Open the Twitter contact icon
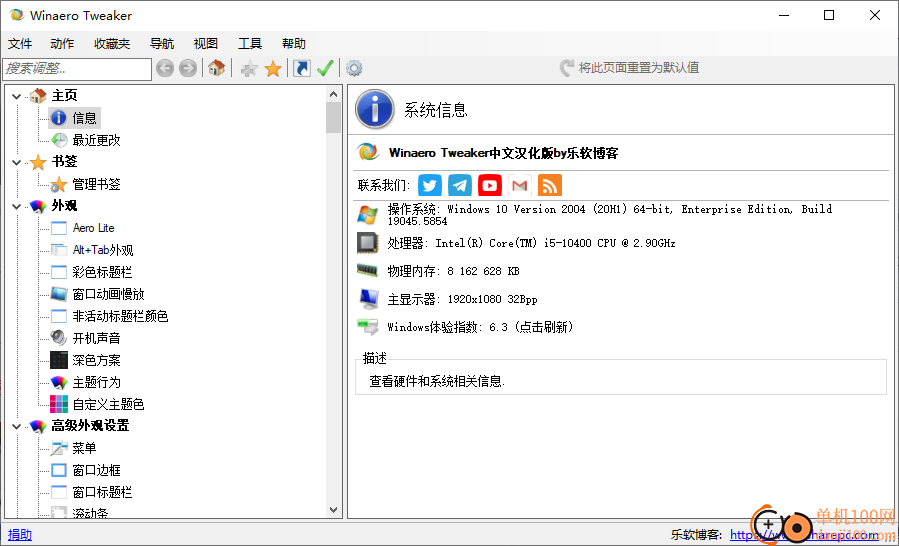This screenshot has height=546, width=899. click(x=429, y=185)
